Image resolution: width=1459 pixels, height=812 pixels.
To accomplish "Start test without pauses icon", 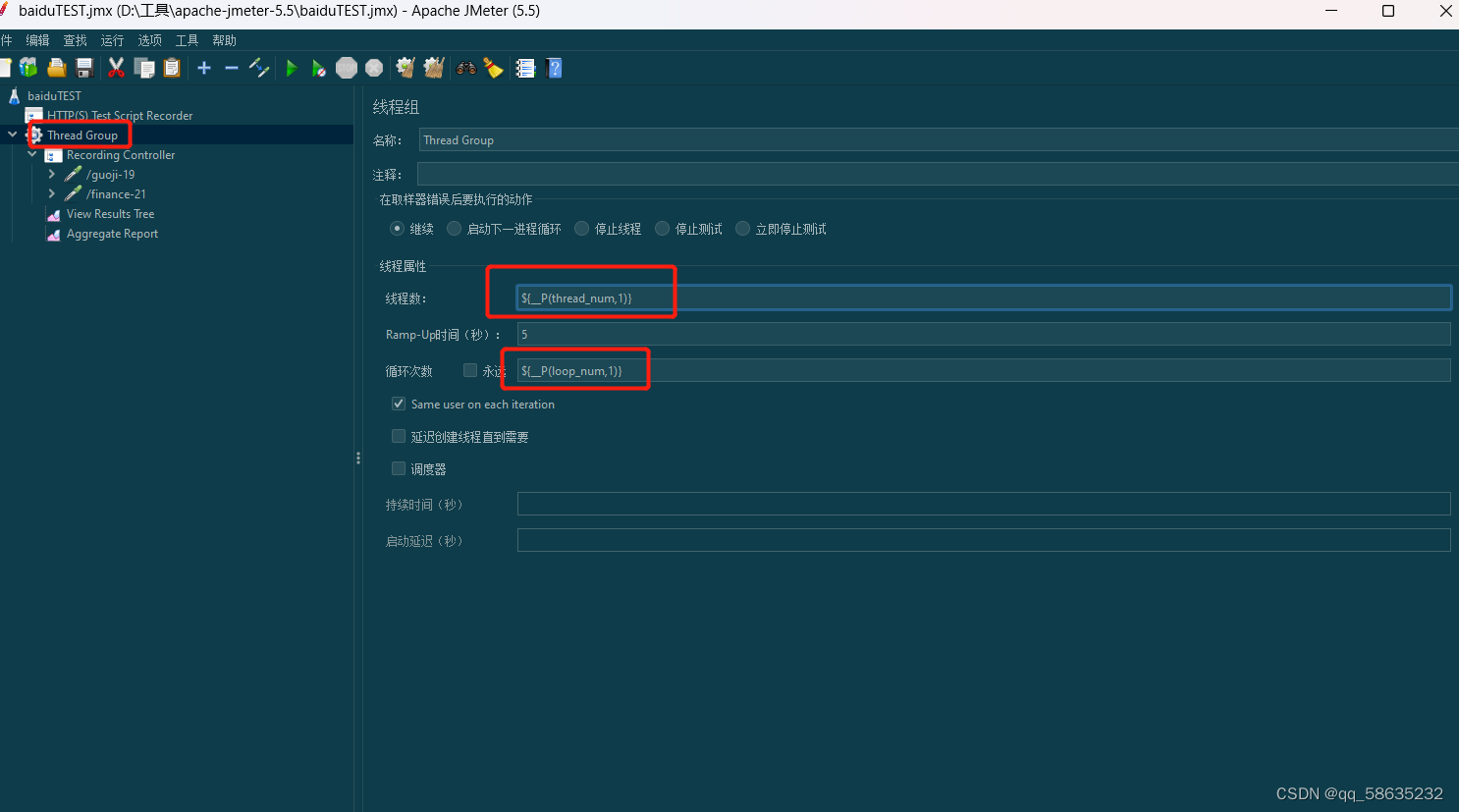I will click(319, 68).
